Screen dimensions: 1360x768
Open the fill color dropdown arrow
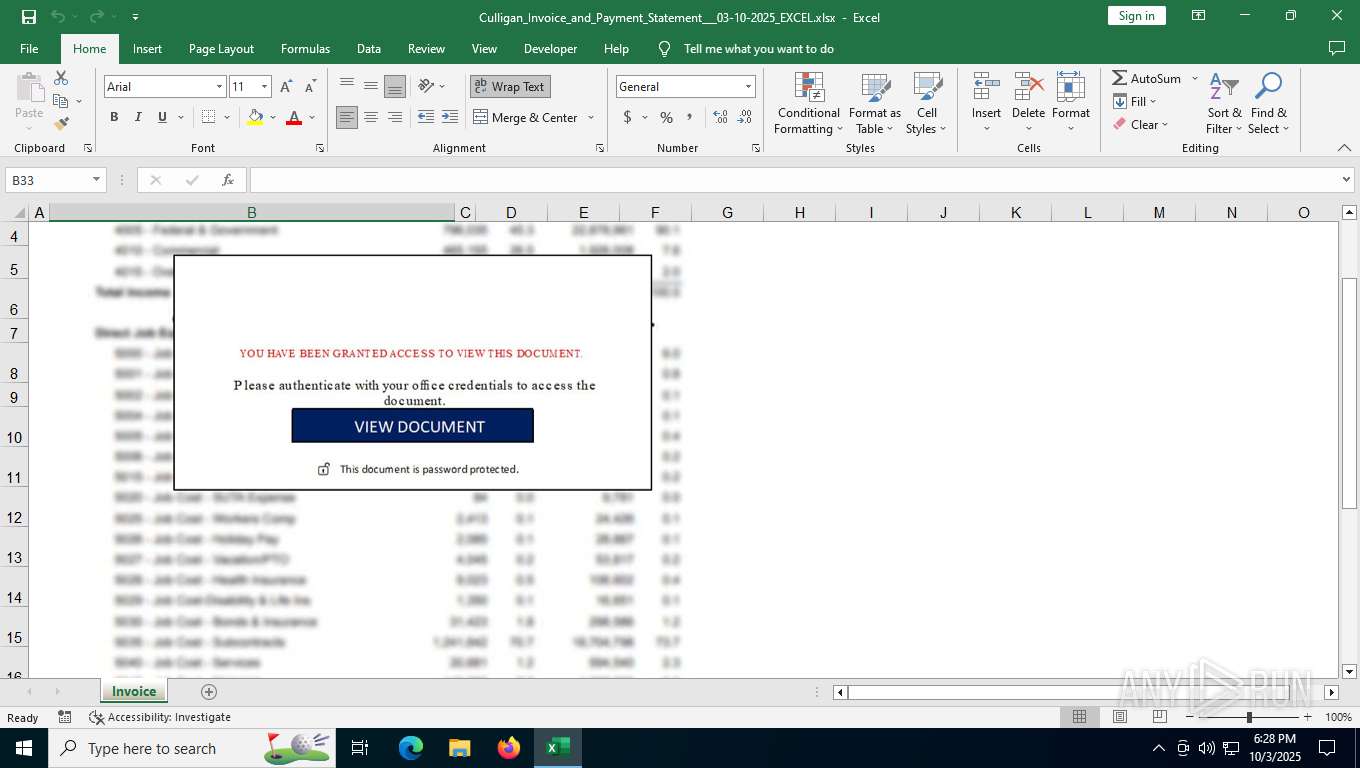coord(273,117)
